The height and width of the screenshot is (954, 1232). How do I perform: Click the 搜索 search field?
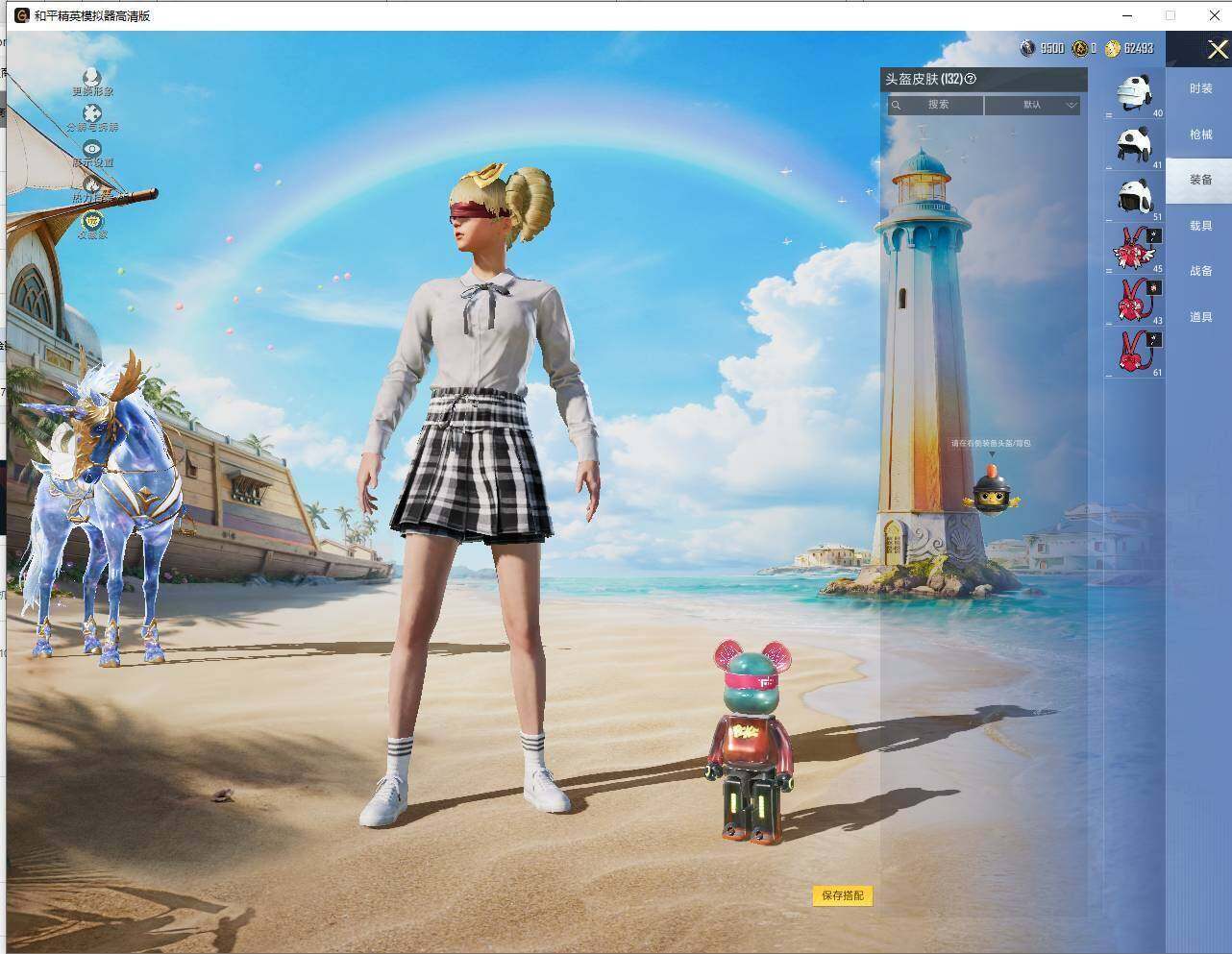pos(934,105)
